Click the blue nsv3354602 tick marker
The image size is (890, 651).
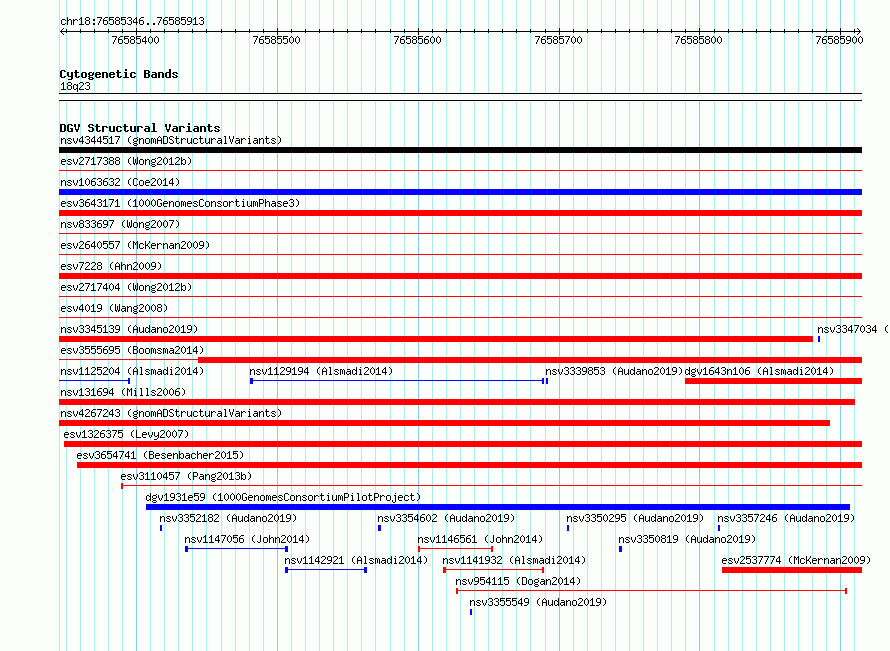tap(379, 528)
